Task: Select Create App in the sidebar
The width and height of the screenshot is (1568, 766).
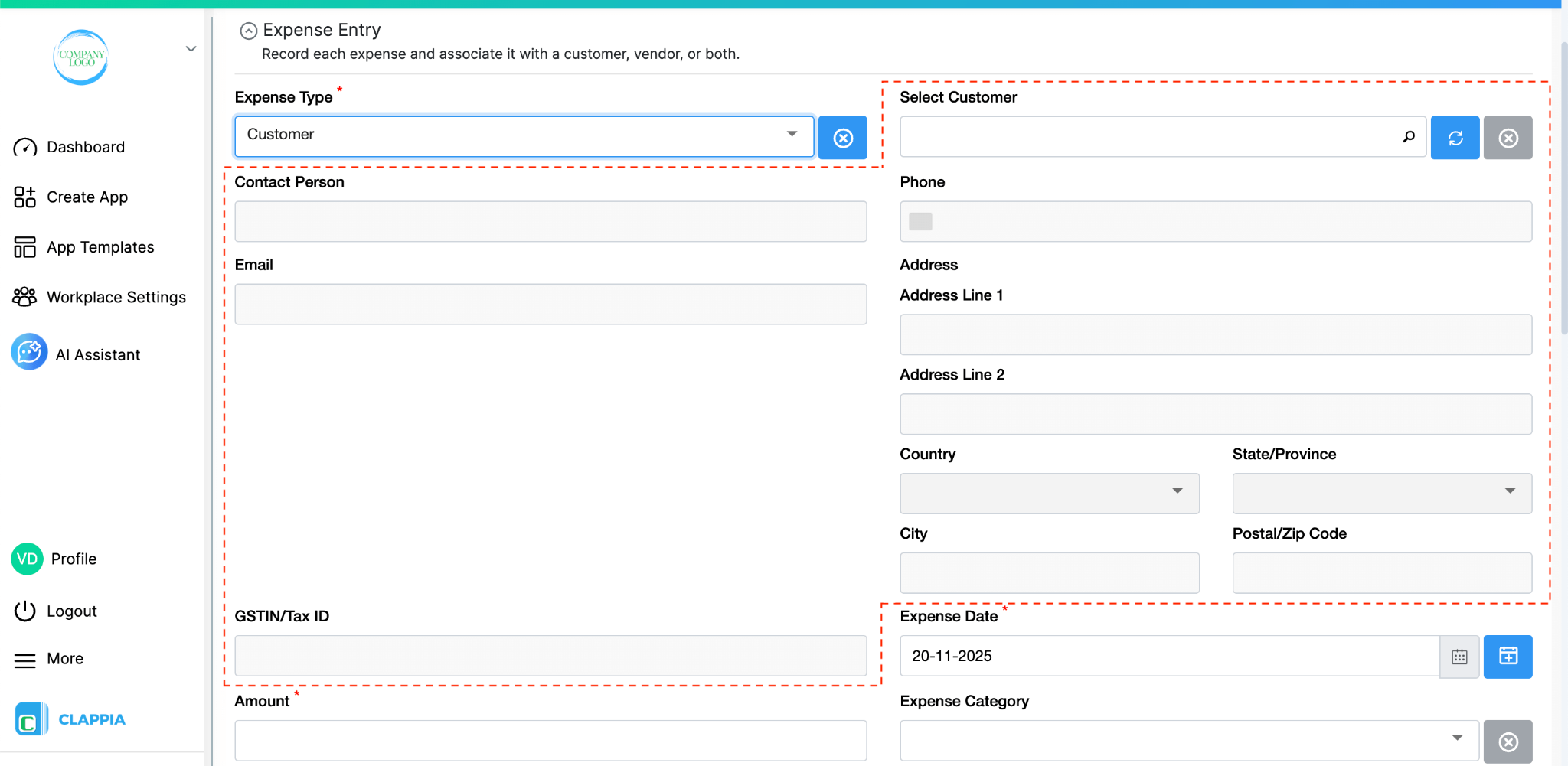Action: pyautogui.click(x=87, y=197)
